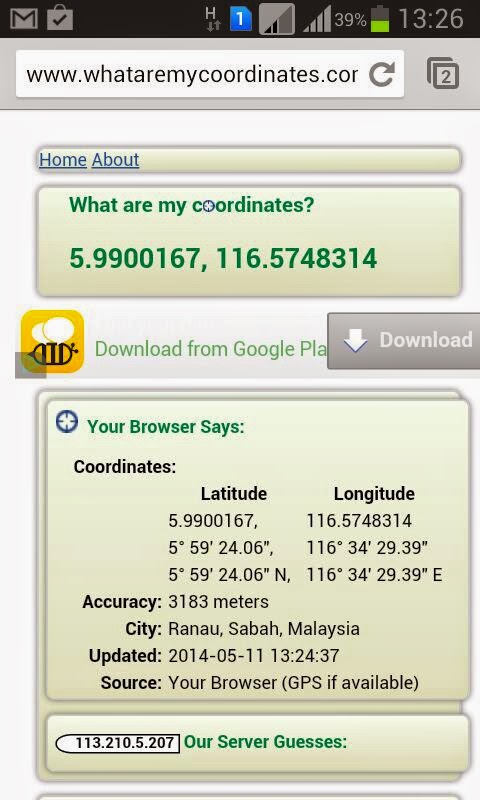Tap the SIM 1 indicator icon
The height and width of the screenshot is (800, 480).
click(x=240, y=19)
